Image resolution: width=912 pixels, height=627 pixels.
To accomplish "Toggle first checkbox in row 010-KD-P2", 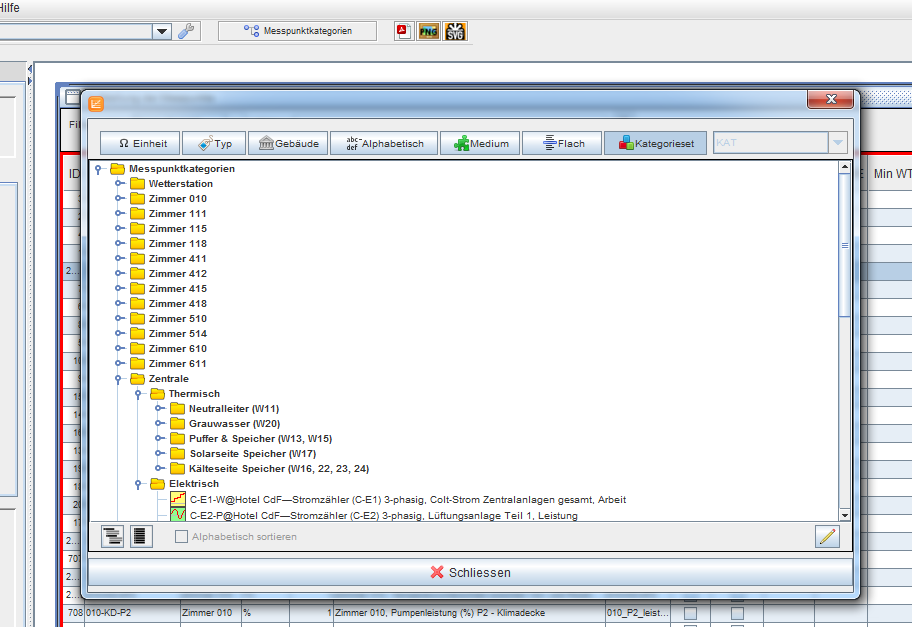I will [690, 613].
